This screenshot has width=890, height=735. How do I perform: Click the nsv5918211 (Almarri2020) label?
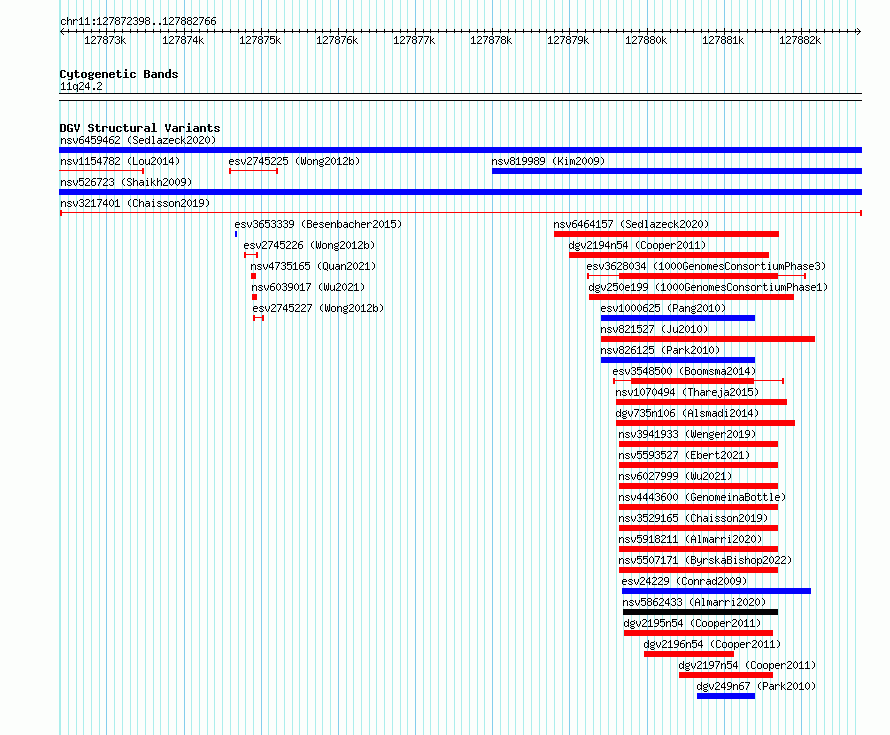690,539
